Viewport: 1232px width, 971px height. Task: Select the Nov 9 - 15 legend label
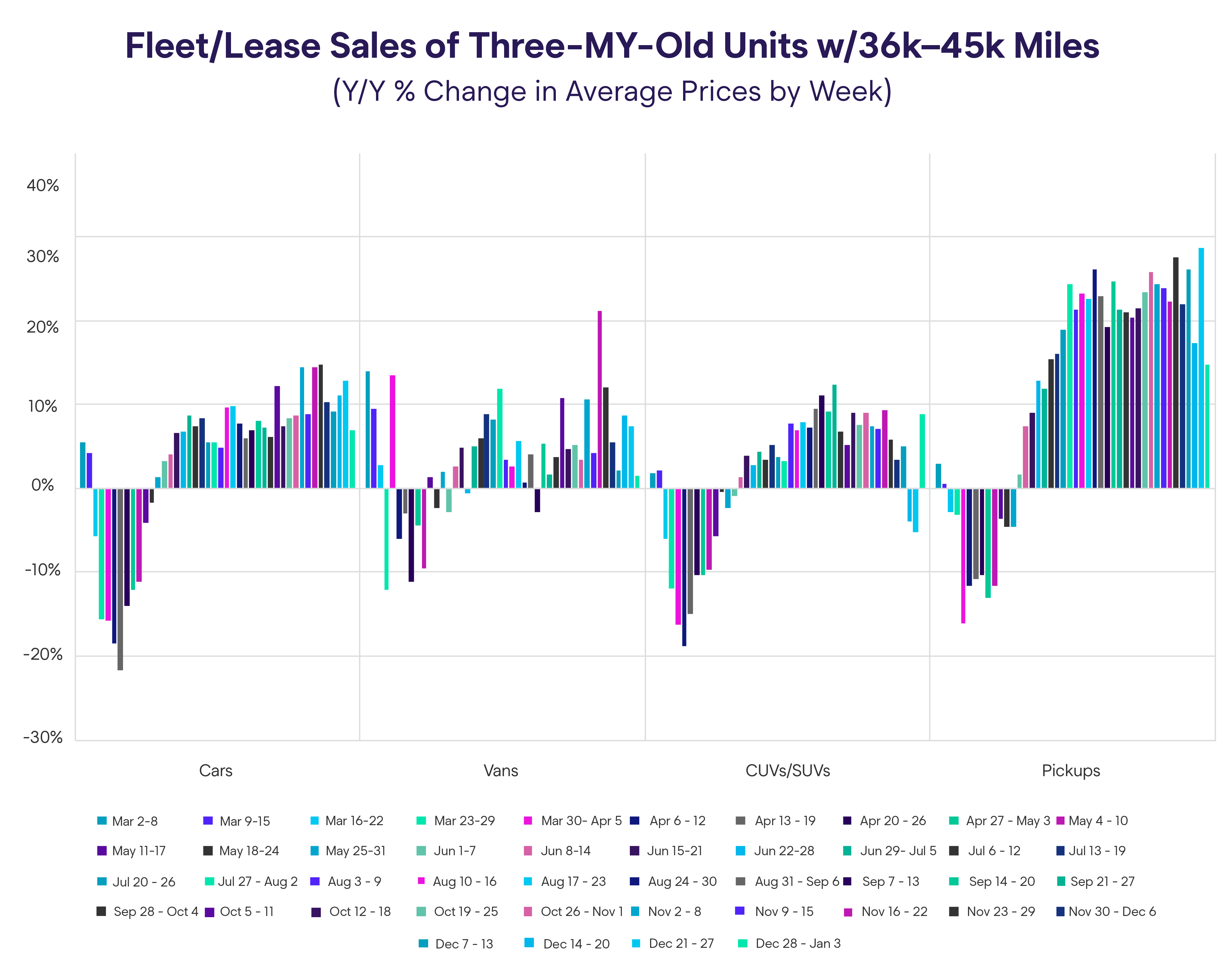784,912
